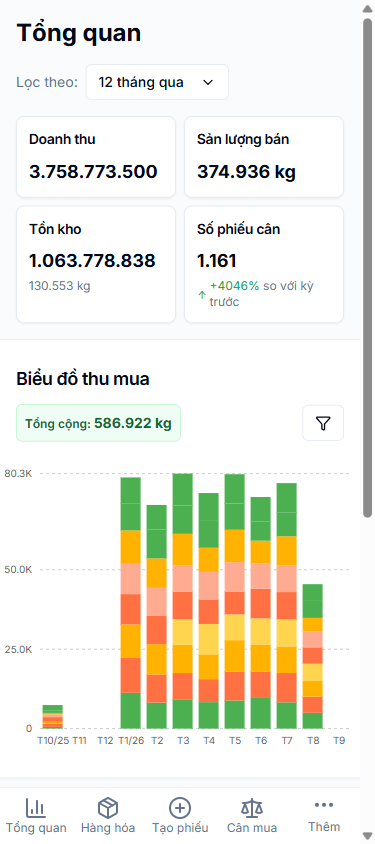Click the T8 stacked bar

point(313,656)
